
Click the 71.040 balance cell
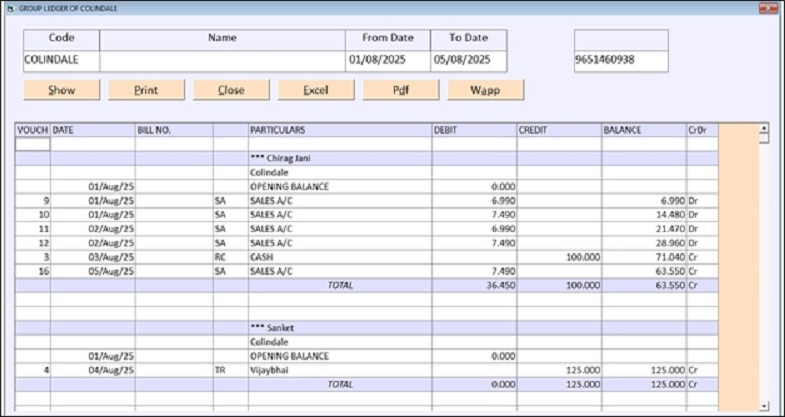(x=644, y=258)
